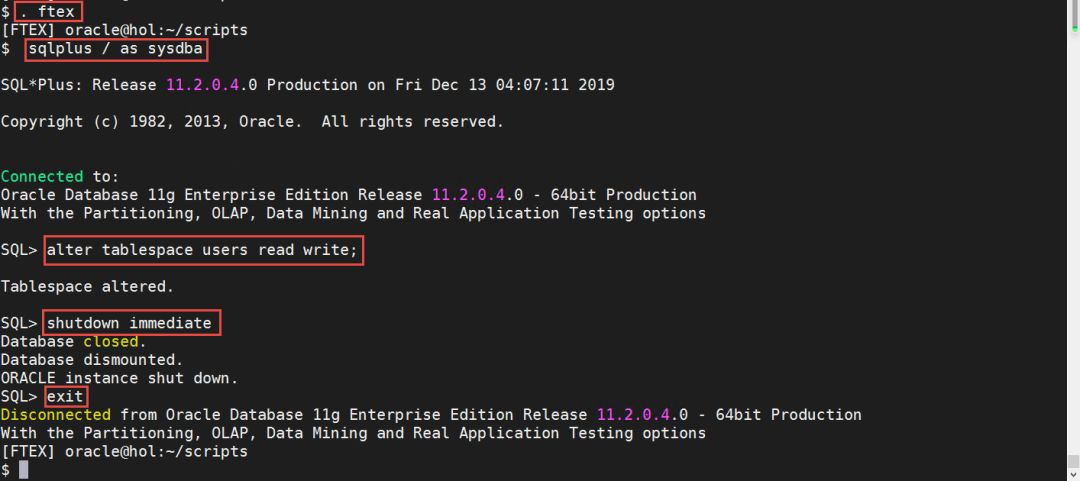1080x481 pixels.
Task: Click the 'ORACLE instance shut down.' line
Action: coord(120,378)
